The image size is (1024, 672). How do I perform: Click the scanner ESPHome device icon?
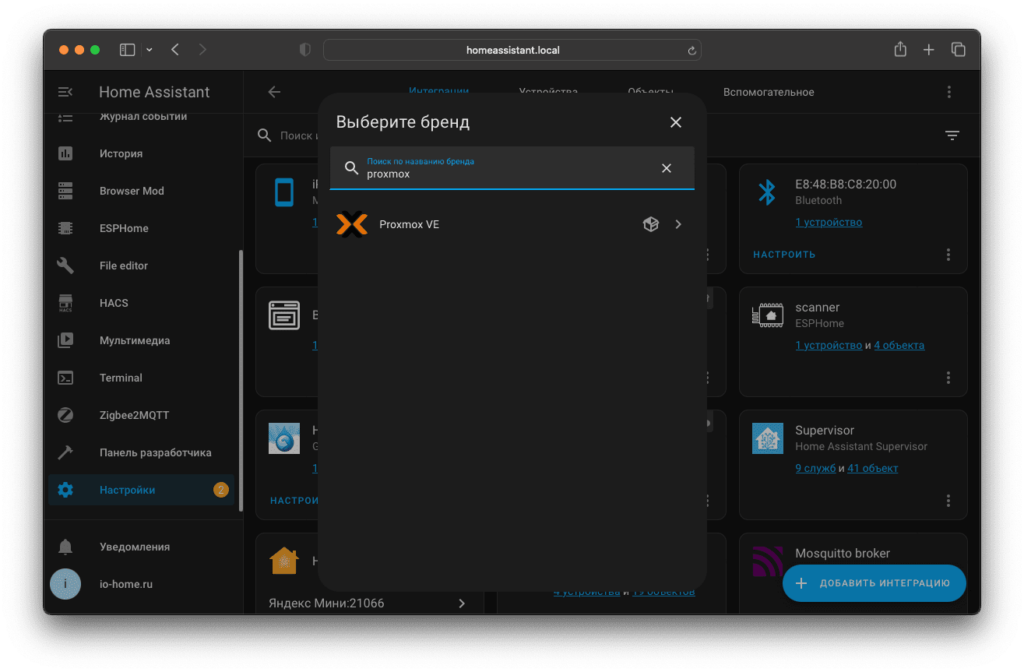[x=767, y=315]
